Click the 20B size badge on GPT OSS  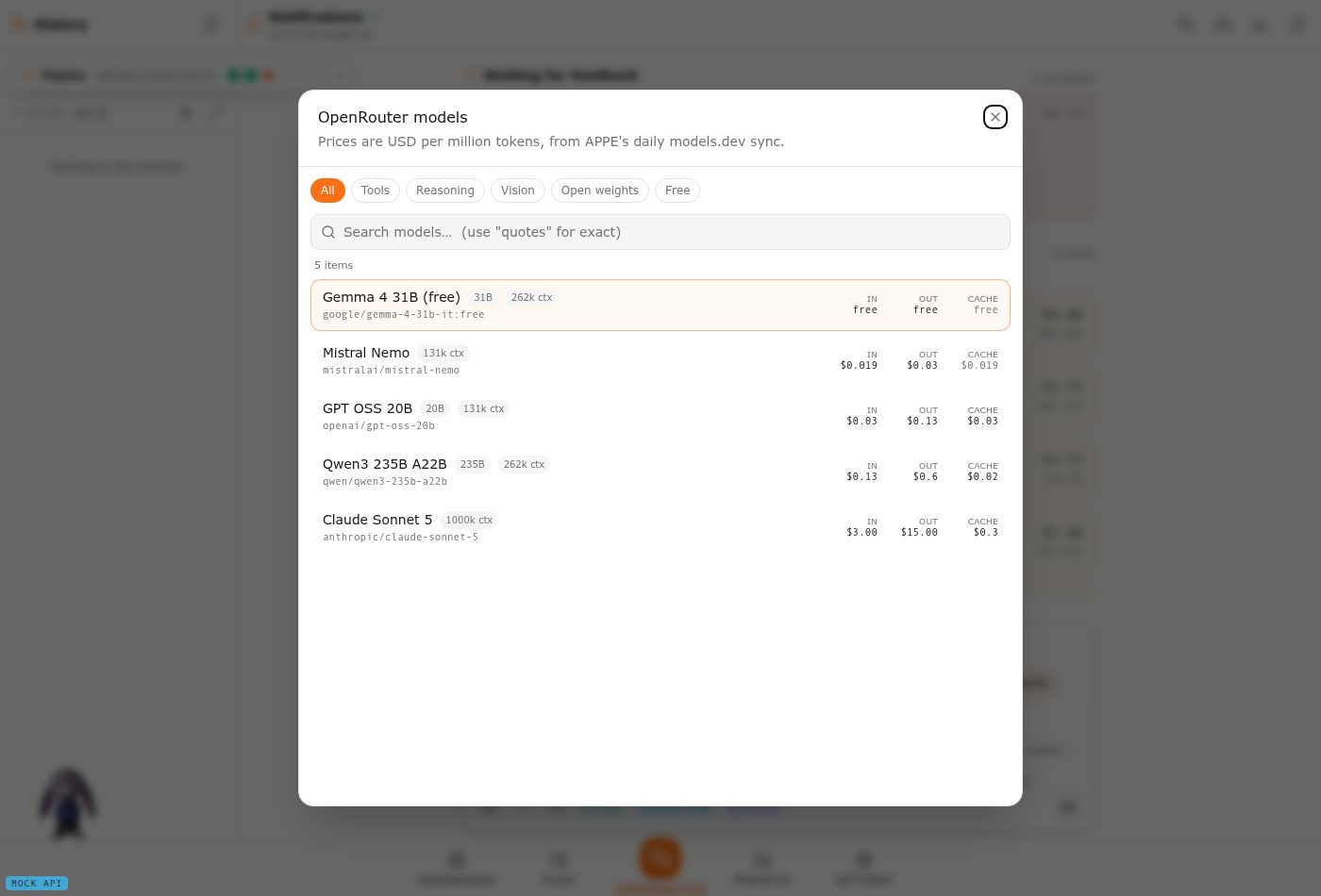435,408
